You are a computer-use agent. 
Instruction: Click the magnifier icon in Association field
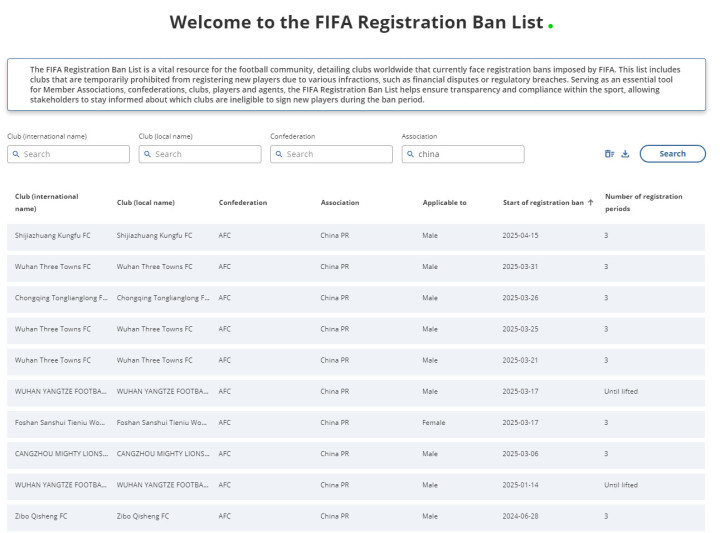coord(411,154)
